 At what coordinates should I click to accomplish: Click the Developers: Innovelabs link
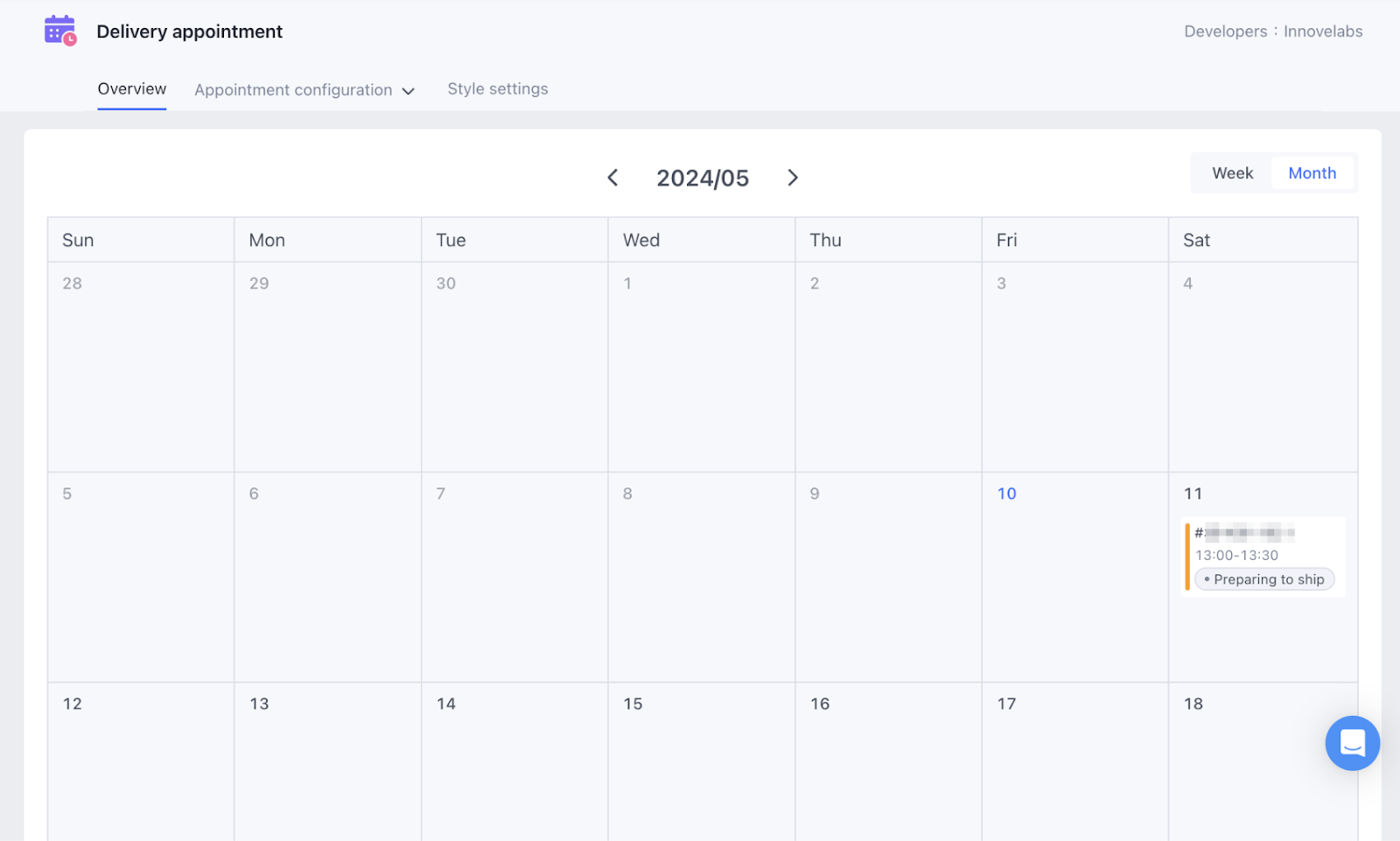(1273, 32)
